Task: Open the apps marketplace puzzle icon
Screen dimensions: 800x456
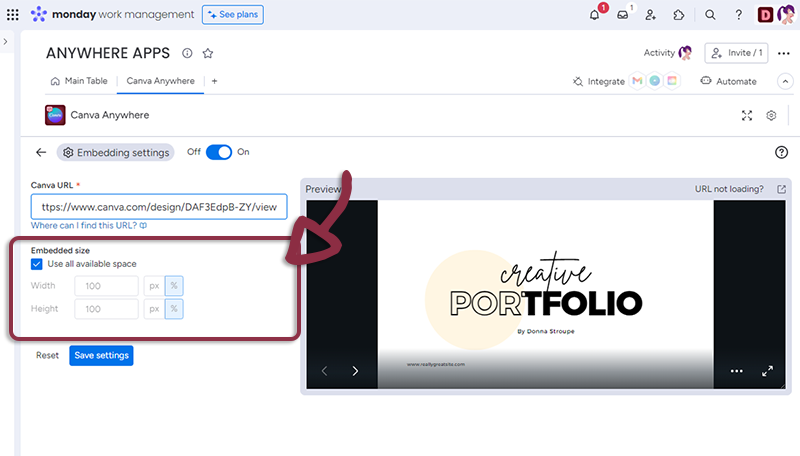Action: point(679,15)
